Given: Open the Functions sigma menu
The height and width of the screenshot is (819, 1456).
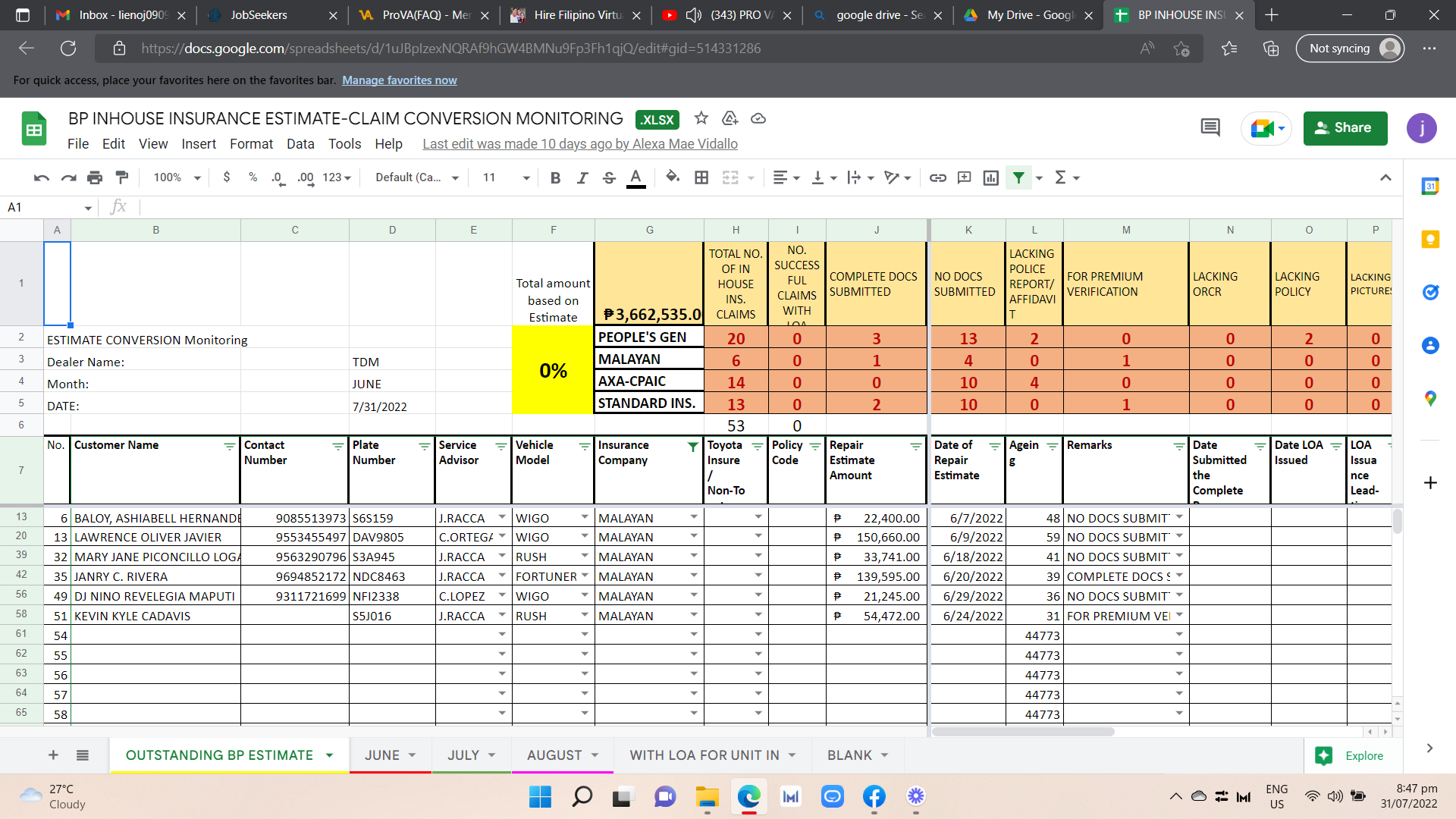Looking at the screenshot, I should tap(1066, 177).
